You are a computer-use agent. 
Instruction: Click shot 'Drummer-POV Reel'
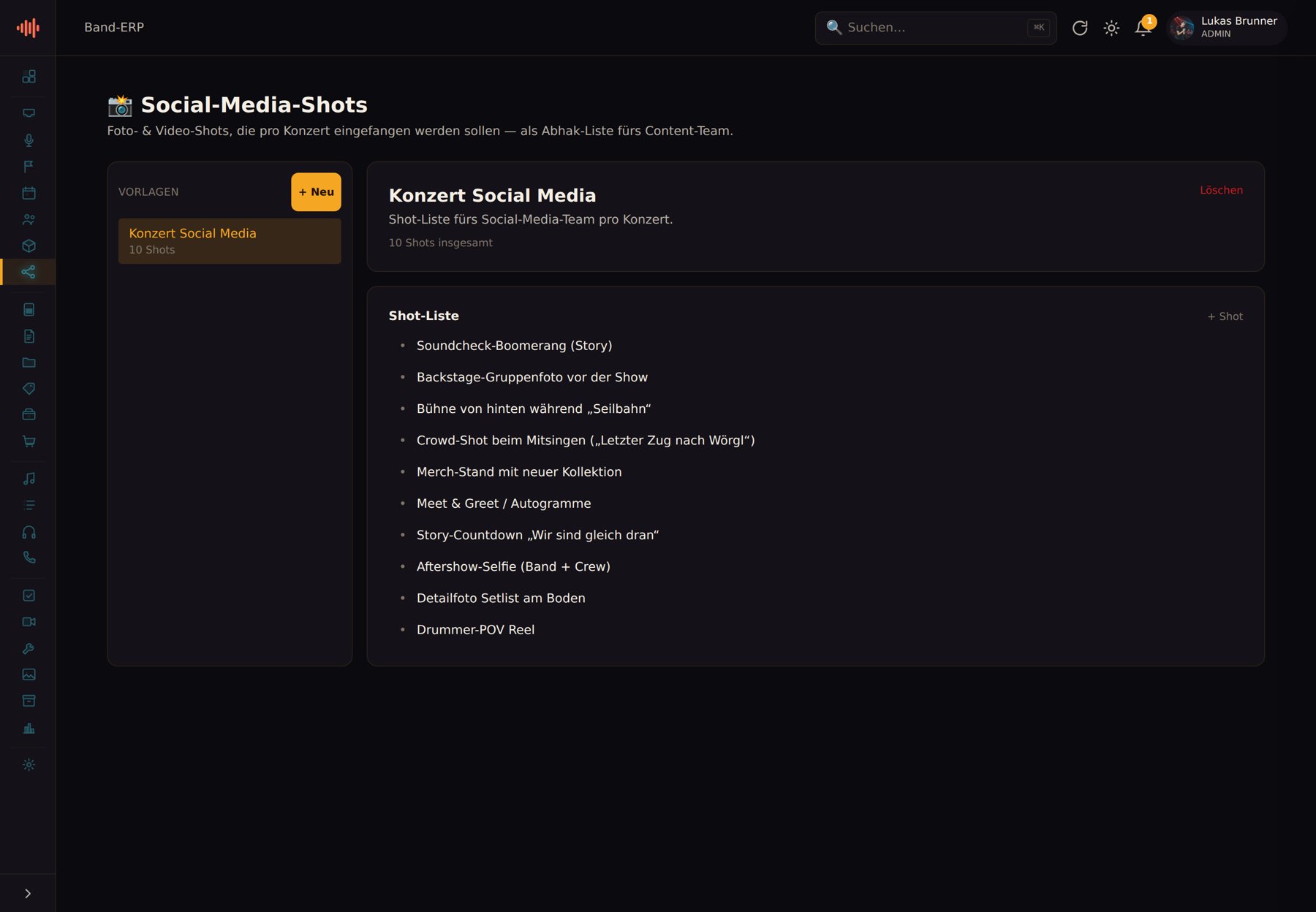475,630
